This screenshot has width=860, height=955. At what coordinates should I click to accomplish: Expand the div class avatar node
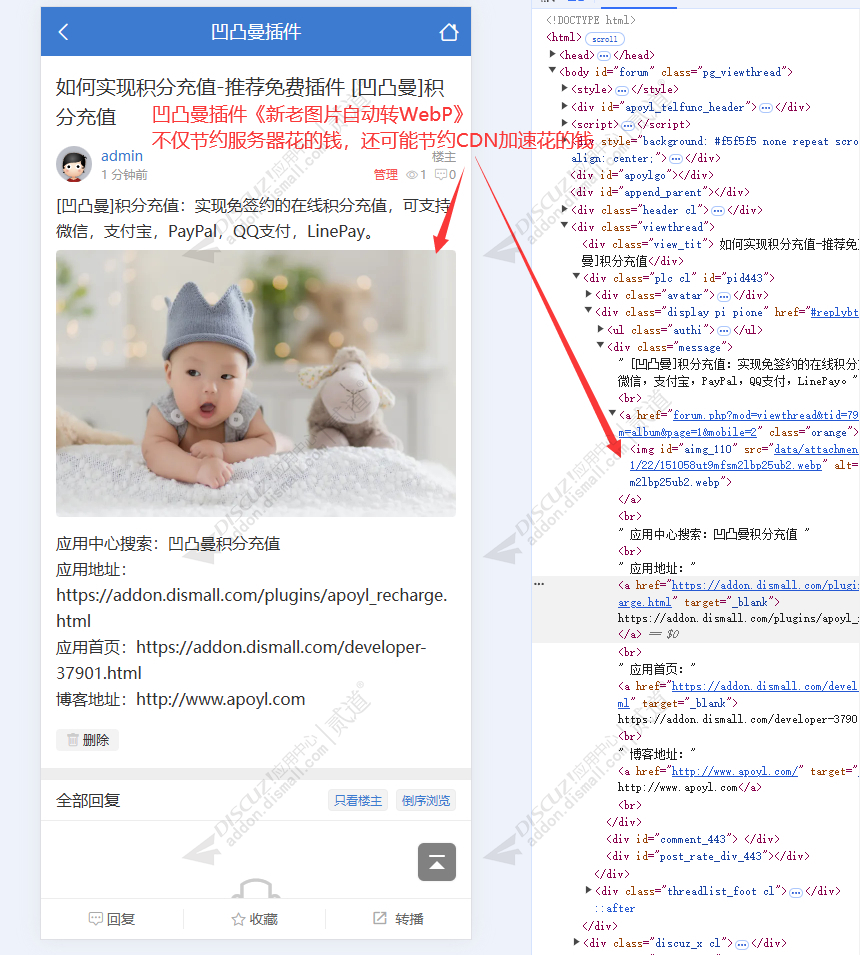click(588, 295)
